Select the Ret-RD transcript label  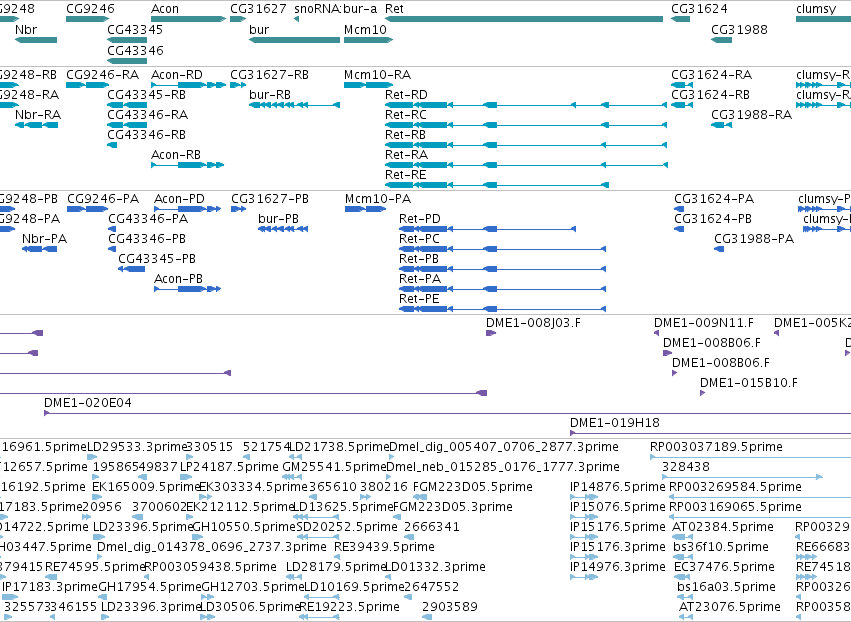pyautogui.click(x=406, y=94)
